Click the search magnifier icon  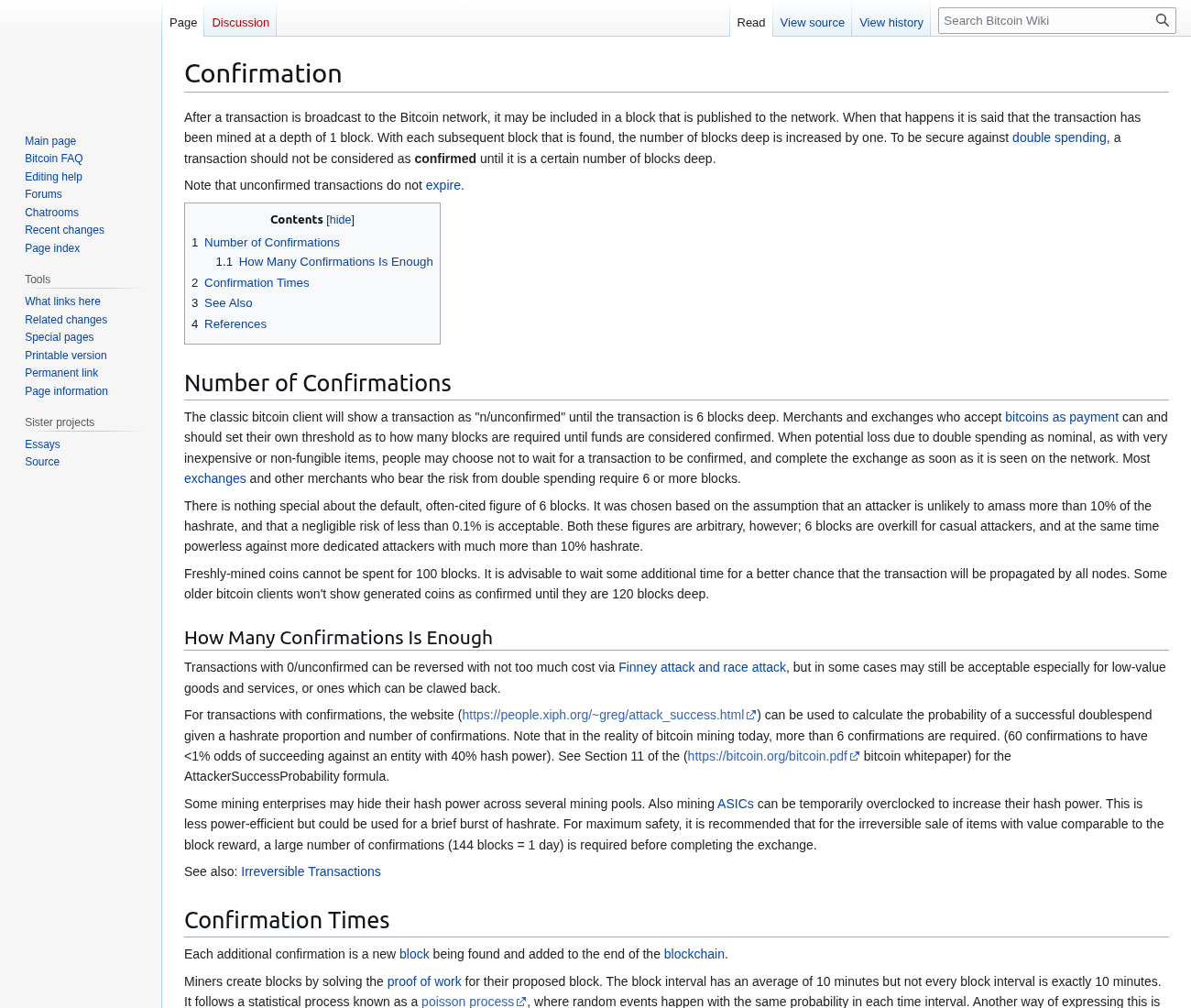(1163, 20)
